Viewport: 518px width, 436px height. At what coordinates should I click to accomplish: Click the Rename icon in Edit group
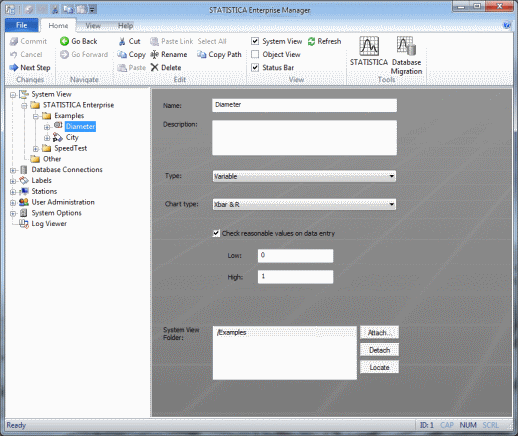tap(154, 54)
